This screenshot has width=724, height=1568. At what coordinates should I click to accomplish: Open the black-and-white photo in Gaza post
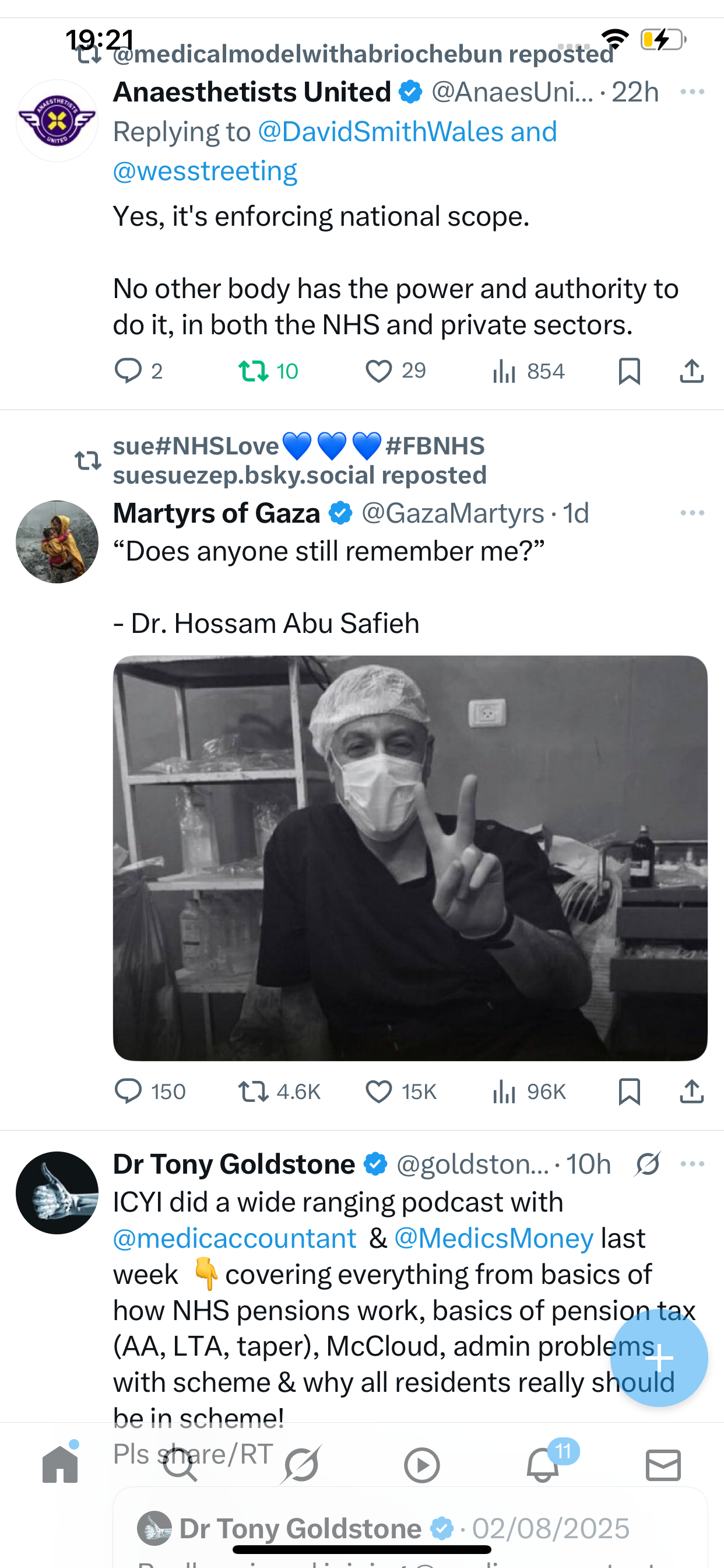410,857
